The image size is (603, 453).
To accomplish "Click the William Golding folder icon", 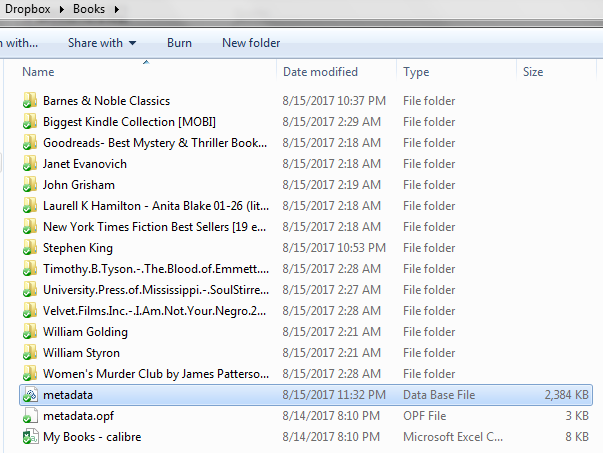I will click(30, 331).
